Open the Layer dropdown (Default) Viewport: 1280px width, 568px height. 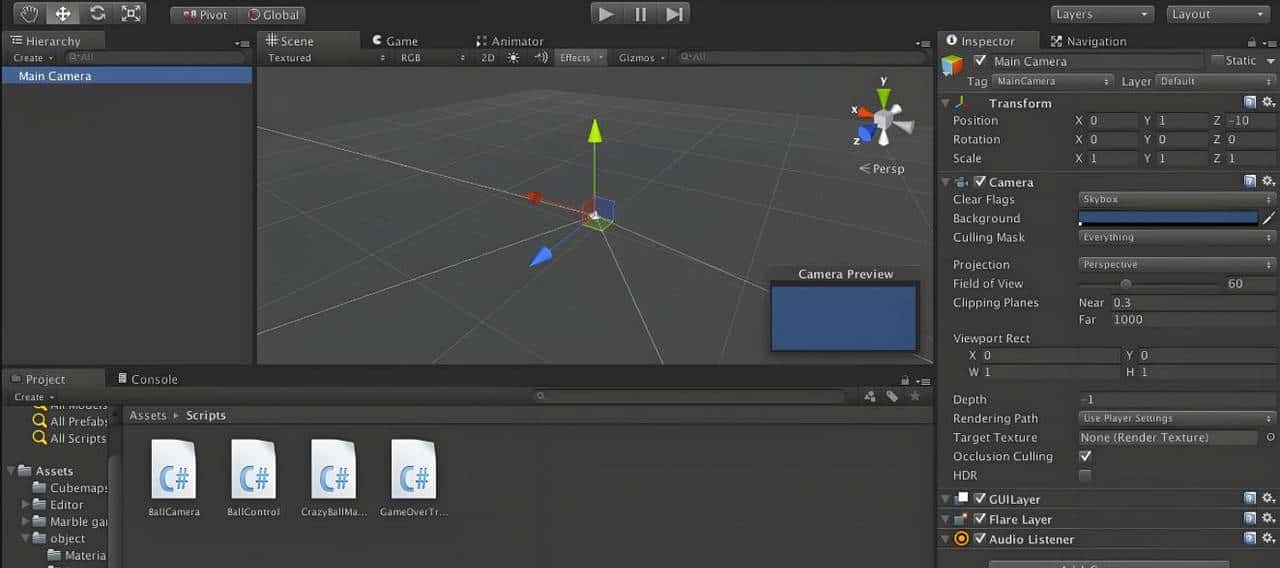pyautogui.click(x=1215, y=81)
